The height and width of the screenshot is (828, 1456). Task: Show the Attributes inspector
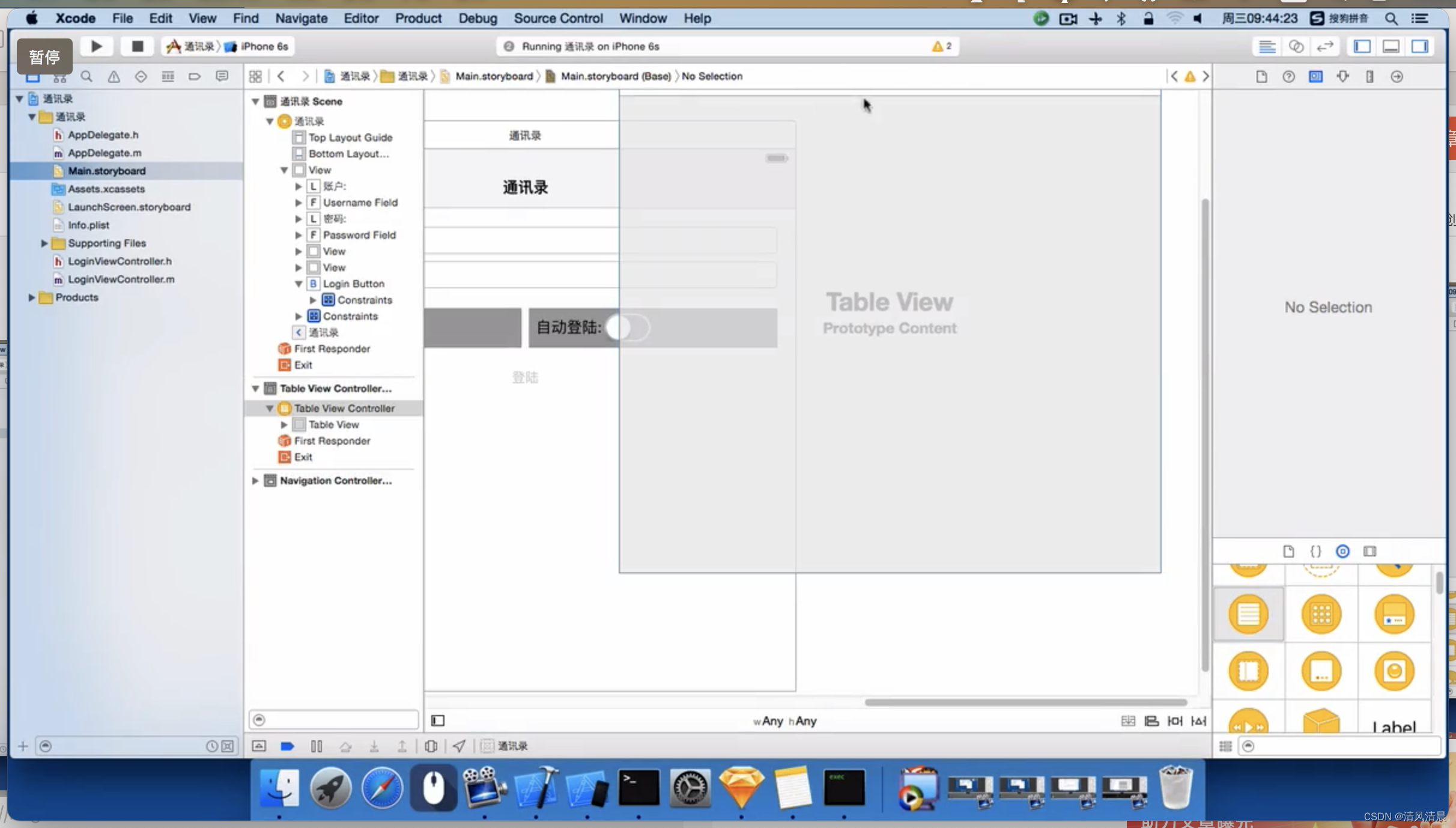coord(1342,76)
